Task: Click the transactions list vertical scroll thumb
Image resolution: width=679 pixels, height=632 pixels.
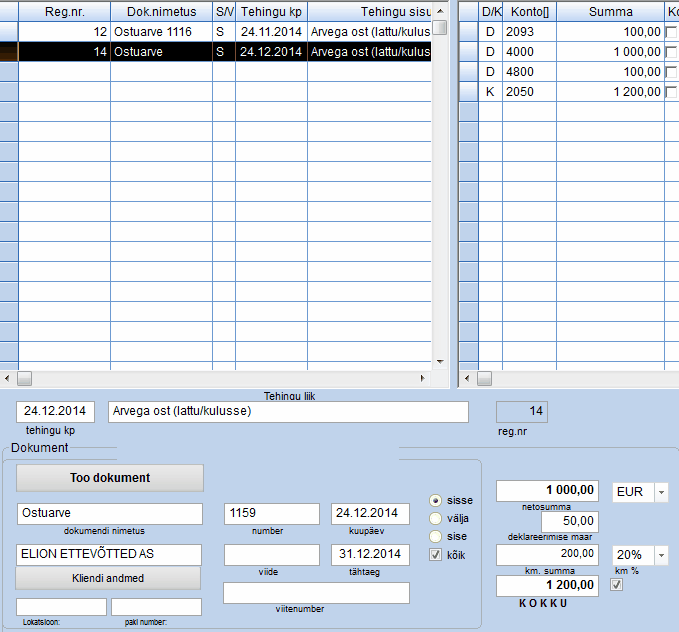Action: [440, 27]
